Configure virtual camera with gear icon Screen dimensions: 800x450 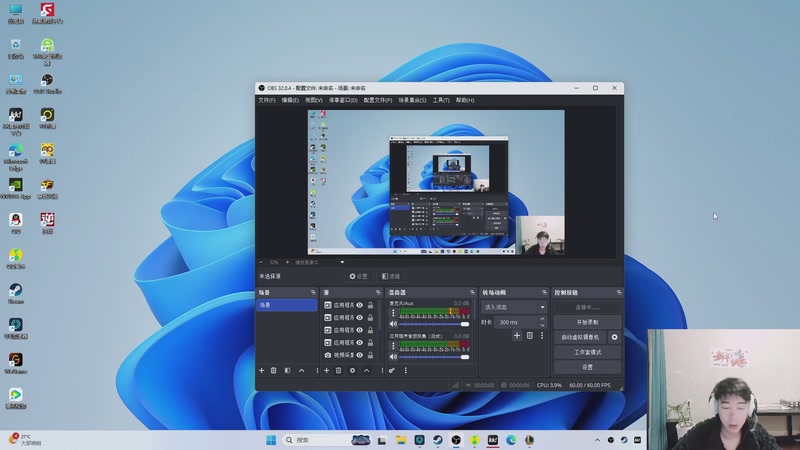(x=614, y=337)
